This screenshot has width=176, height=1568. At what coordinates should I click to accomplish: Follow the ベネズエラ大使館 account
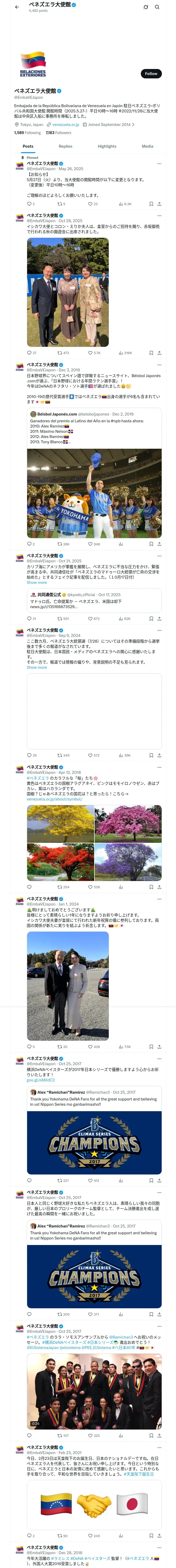click(x=151, y=74)
